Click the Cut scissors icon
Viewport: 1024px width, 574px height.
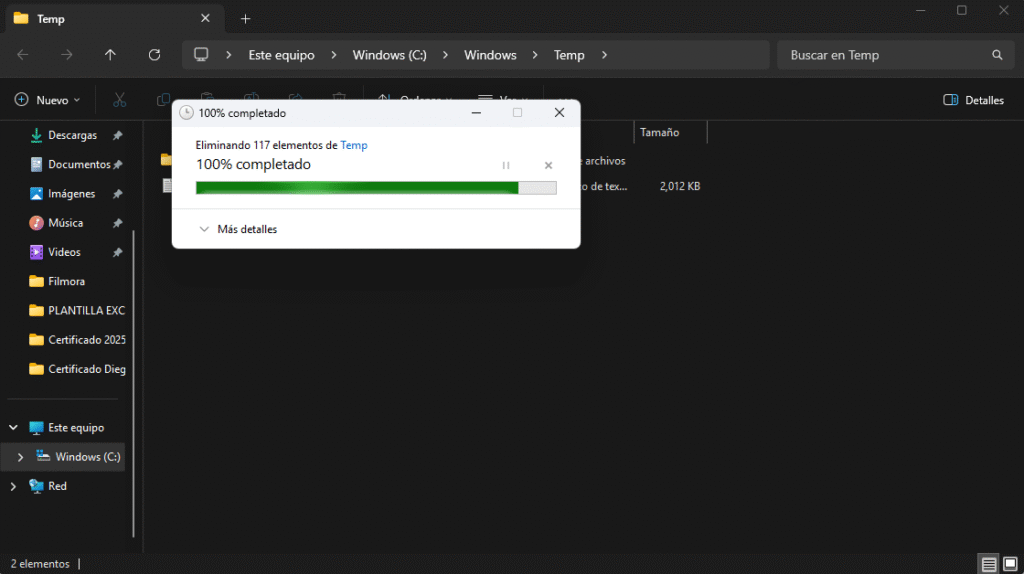click(119, 100)
